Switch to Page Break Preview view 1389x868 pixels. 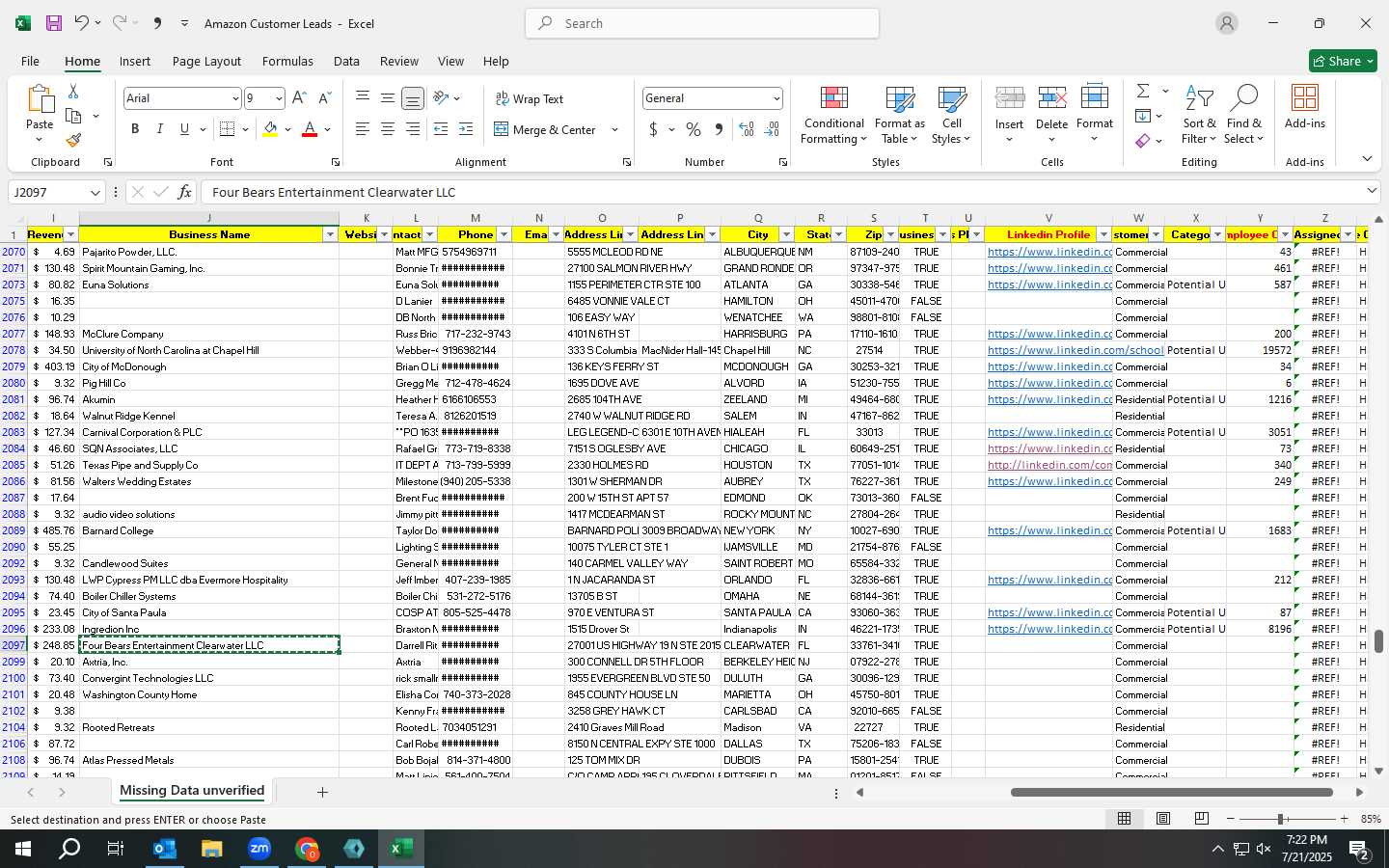click(1202, 819)
